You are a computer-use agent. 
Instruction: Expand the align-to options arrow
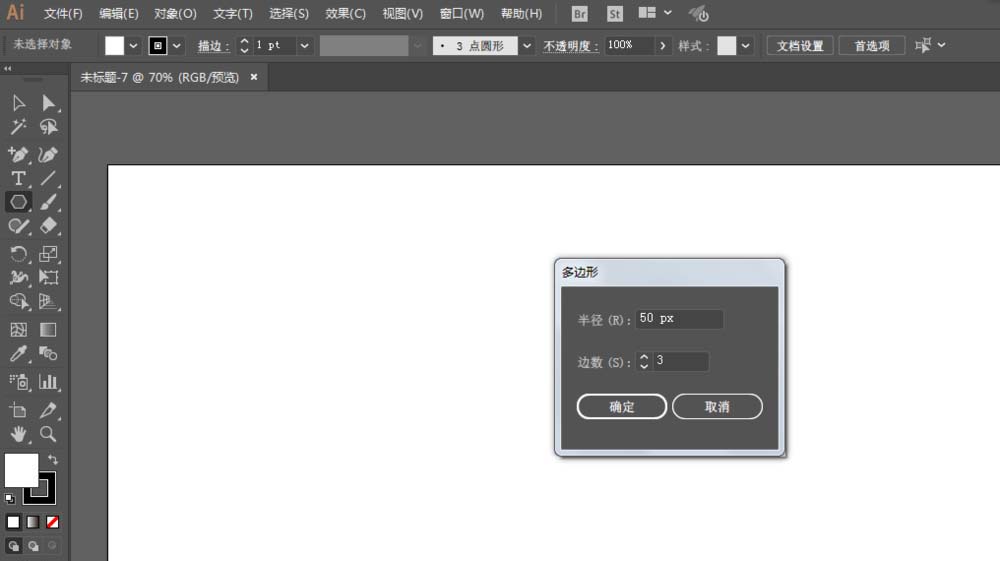[941, 45]
